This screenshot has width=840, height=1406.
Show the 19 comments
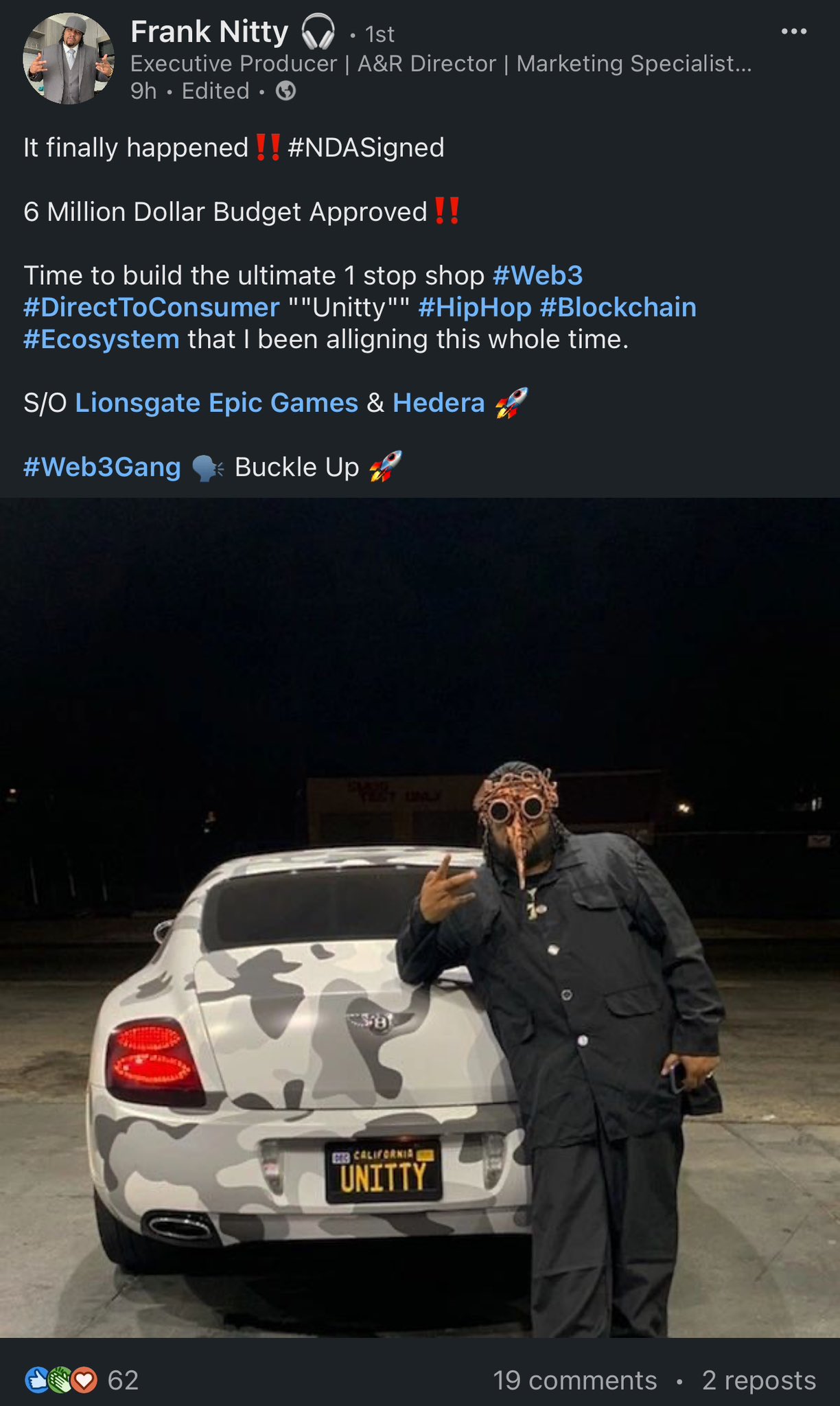(x=574, y=1380)
